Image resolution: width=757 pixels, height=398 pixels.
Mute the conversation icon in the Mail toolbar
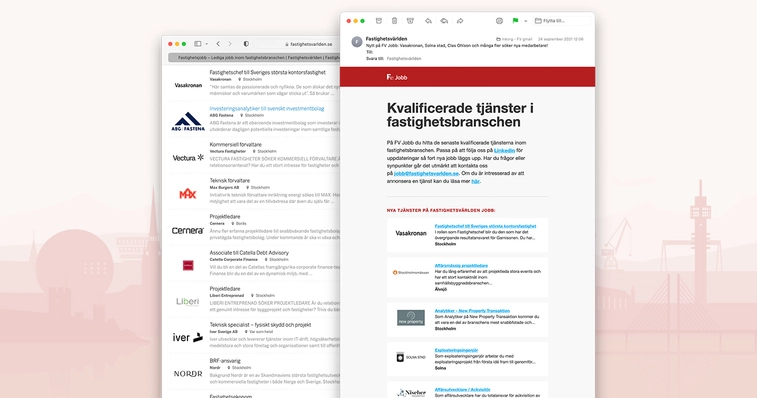pos(499,21)
